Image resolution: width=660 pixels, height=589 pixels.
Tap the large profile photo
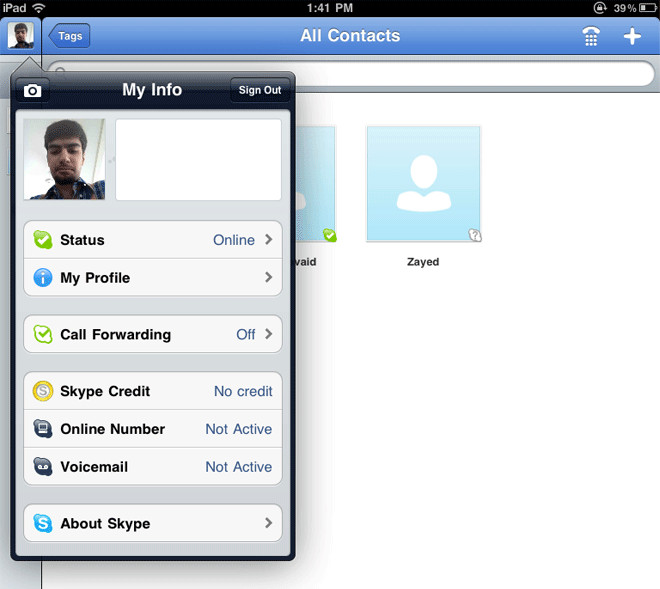64,159
